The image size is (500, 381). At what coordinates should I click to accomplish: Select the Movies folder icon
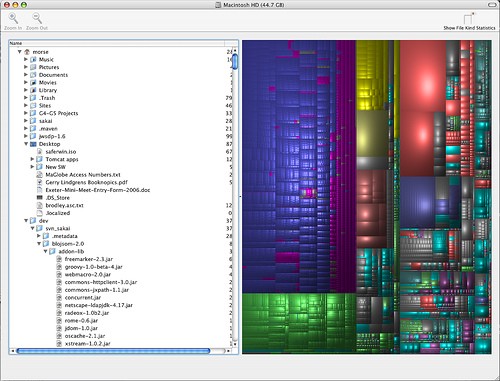click(33, 82)
